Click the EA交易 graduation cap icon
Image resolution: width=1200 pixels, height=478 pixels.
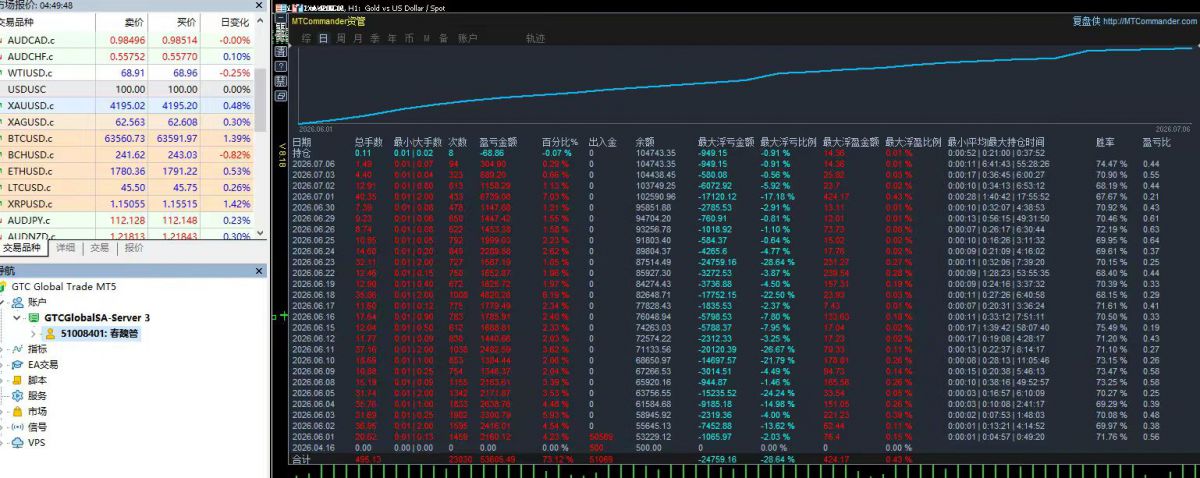click(x=15, y=365)
